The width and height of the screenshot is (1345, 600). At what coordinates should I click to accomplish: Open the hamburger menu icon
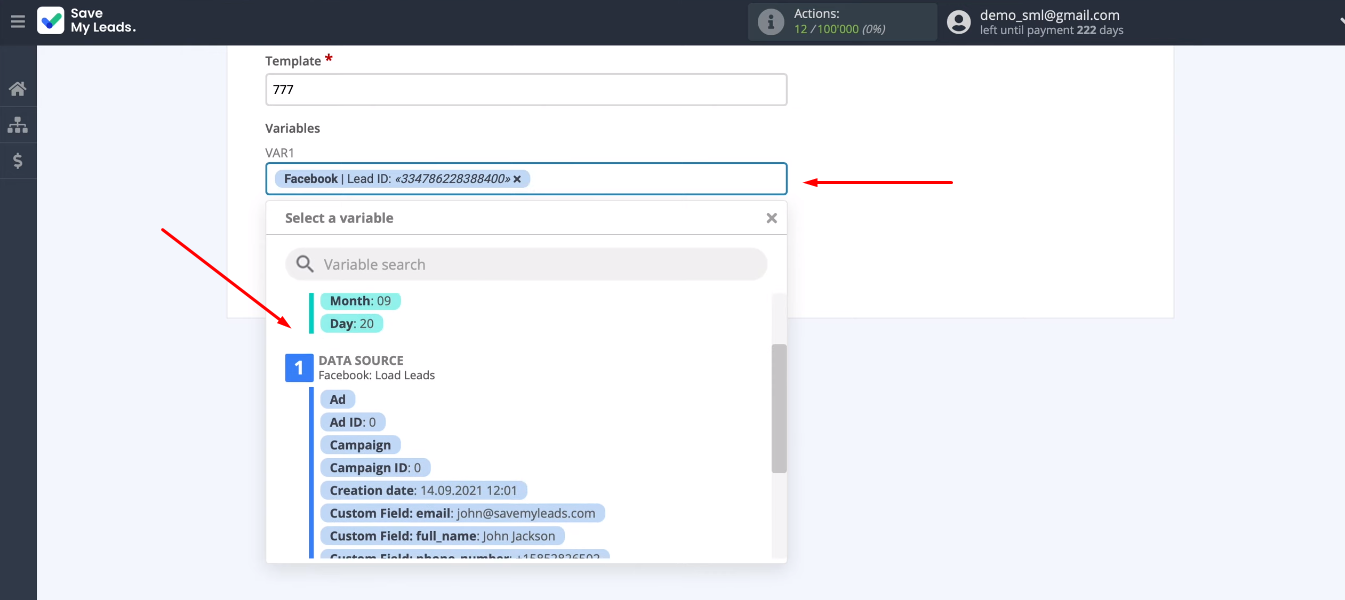click(17, 21)
